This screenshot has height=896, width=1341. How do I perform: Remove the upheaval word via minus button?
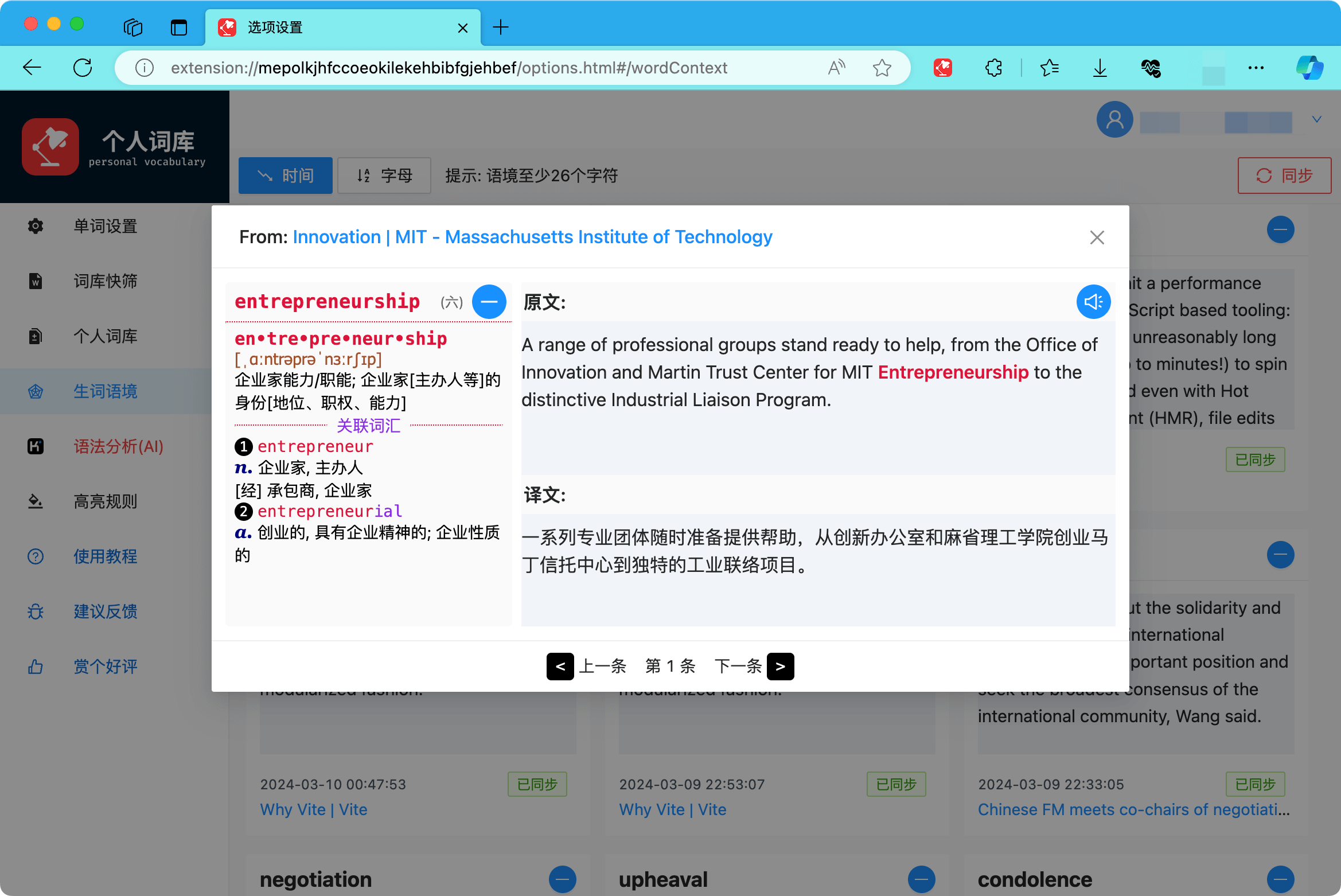point(922,879)
